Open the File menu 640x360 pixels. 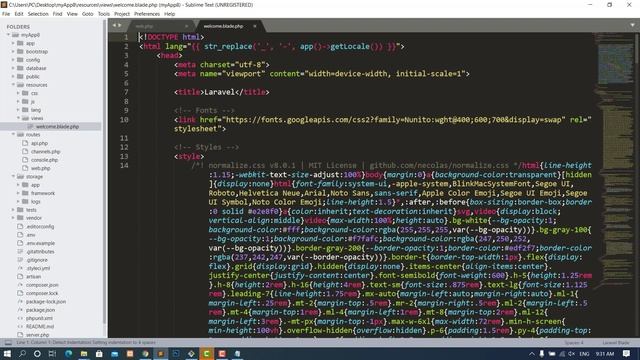click(6, 14)
